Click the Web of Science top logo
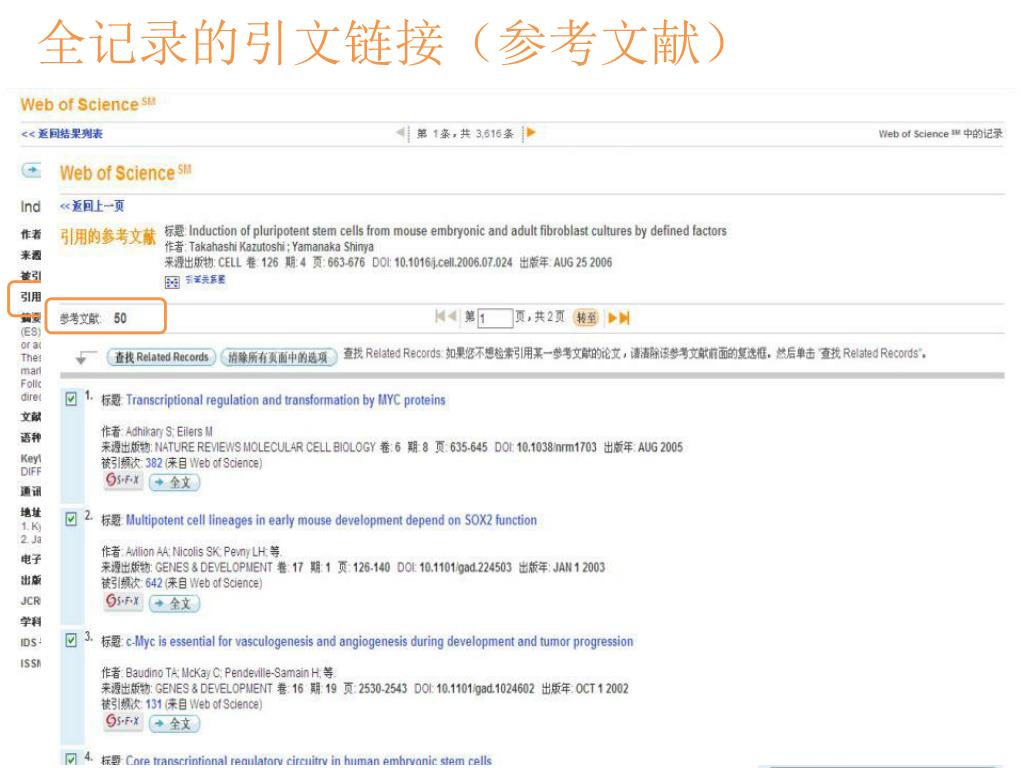 tap(88, 104)
